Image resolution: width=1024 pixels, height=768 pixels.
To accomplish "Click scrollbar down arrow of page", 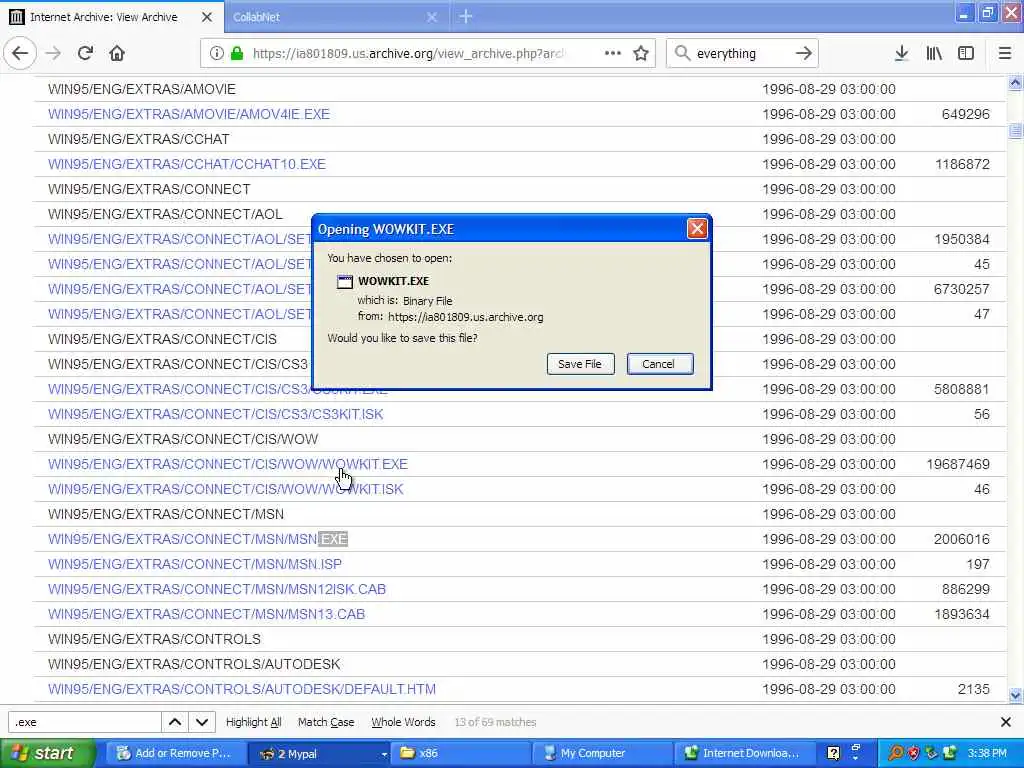I will click(1016, 695).
